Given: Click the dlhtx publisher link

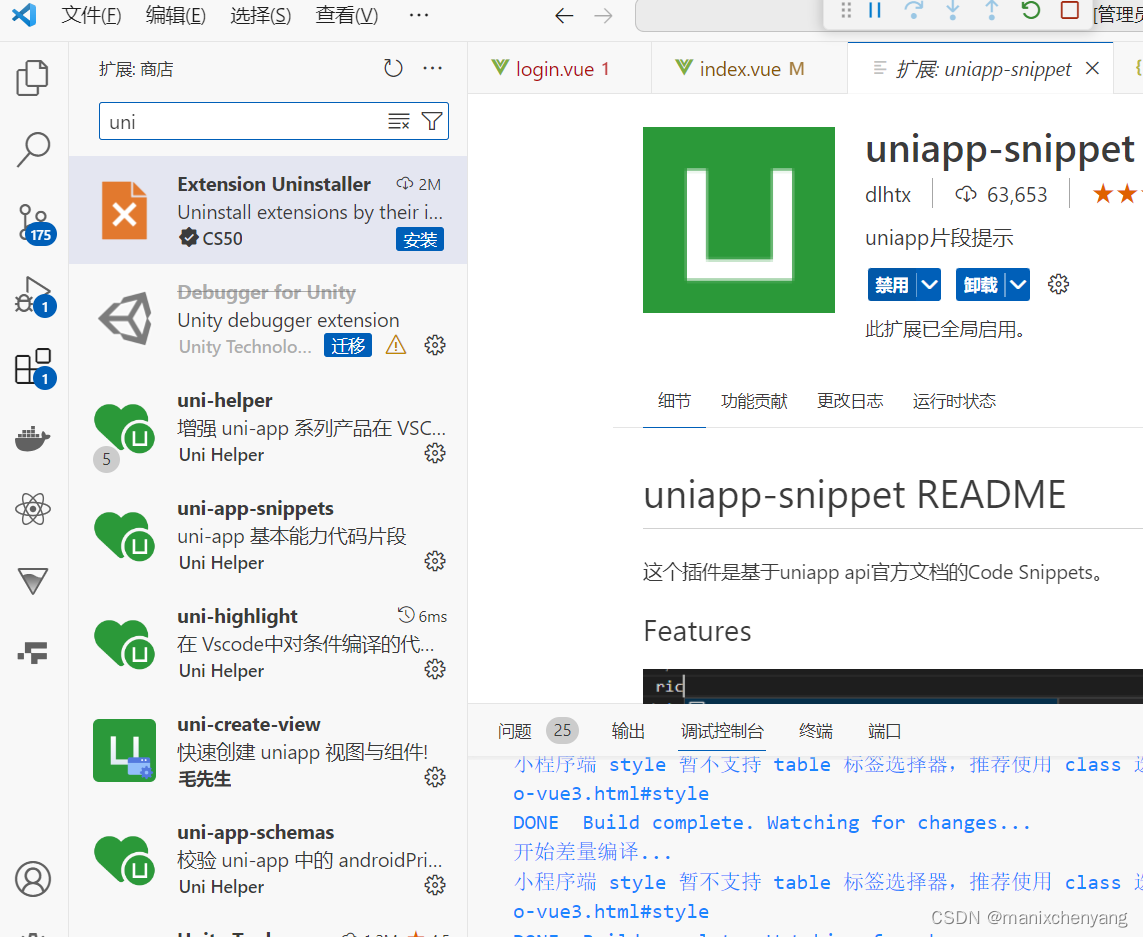Looking at the screenshot, I should click(888, 195).
